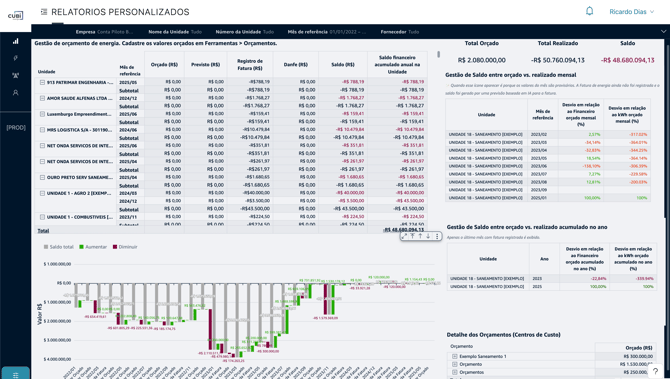
Task: Expand the Orçamentos budget row
Action: point(455,372)
